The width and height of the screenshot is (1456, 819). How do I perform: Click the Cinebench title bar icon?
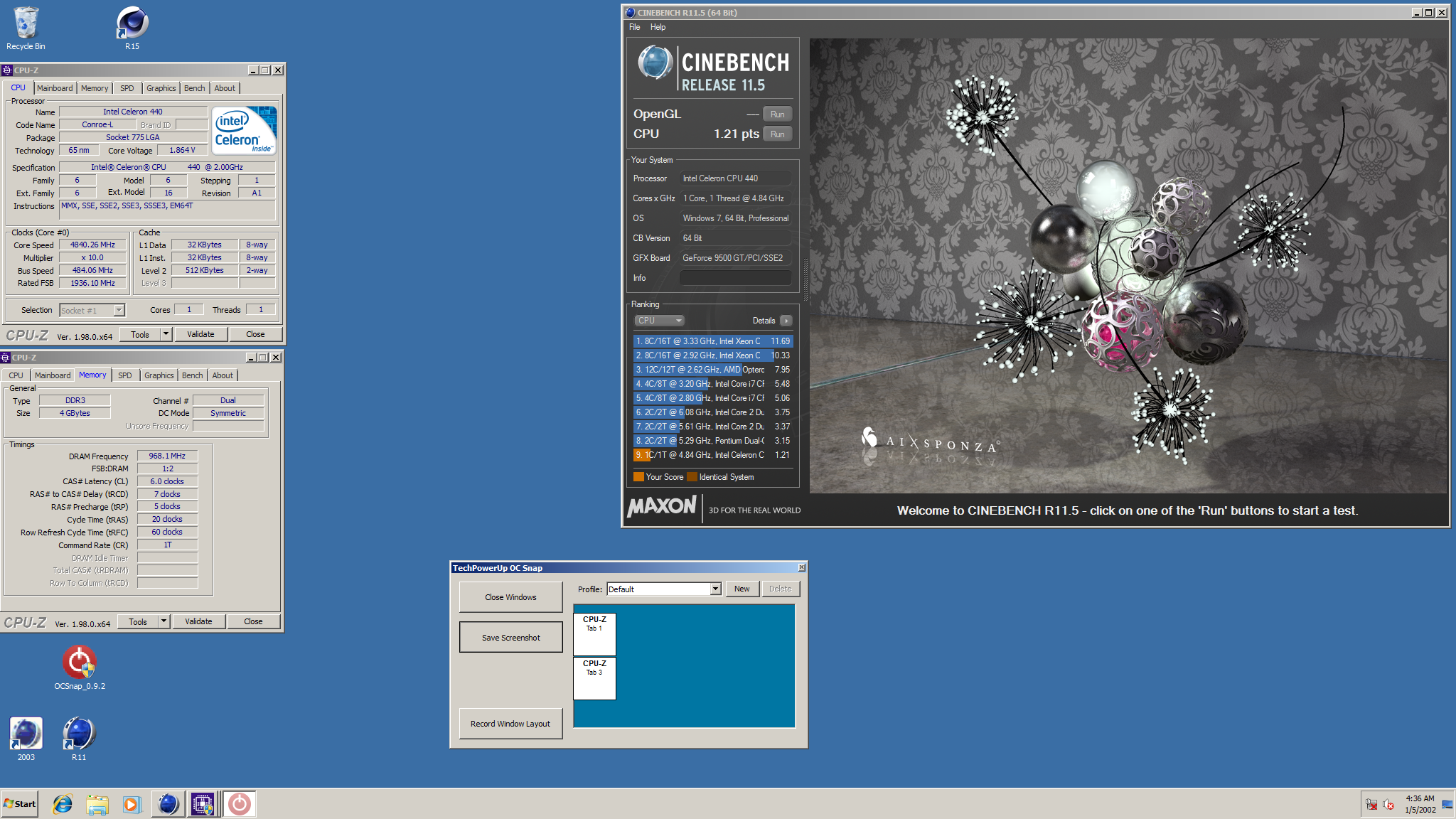point(630,13)
